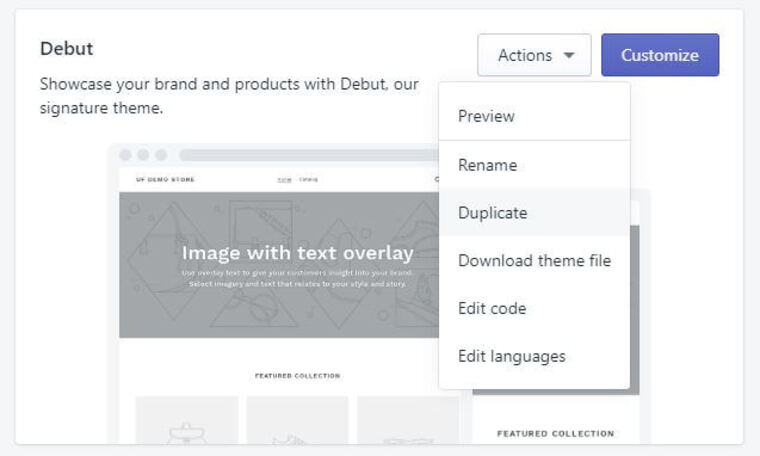
Task: Click the third browser window dot
Action: 161,155
